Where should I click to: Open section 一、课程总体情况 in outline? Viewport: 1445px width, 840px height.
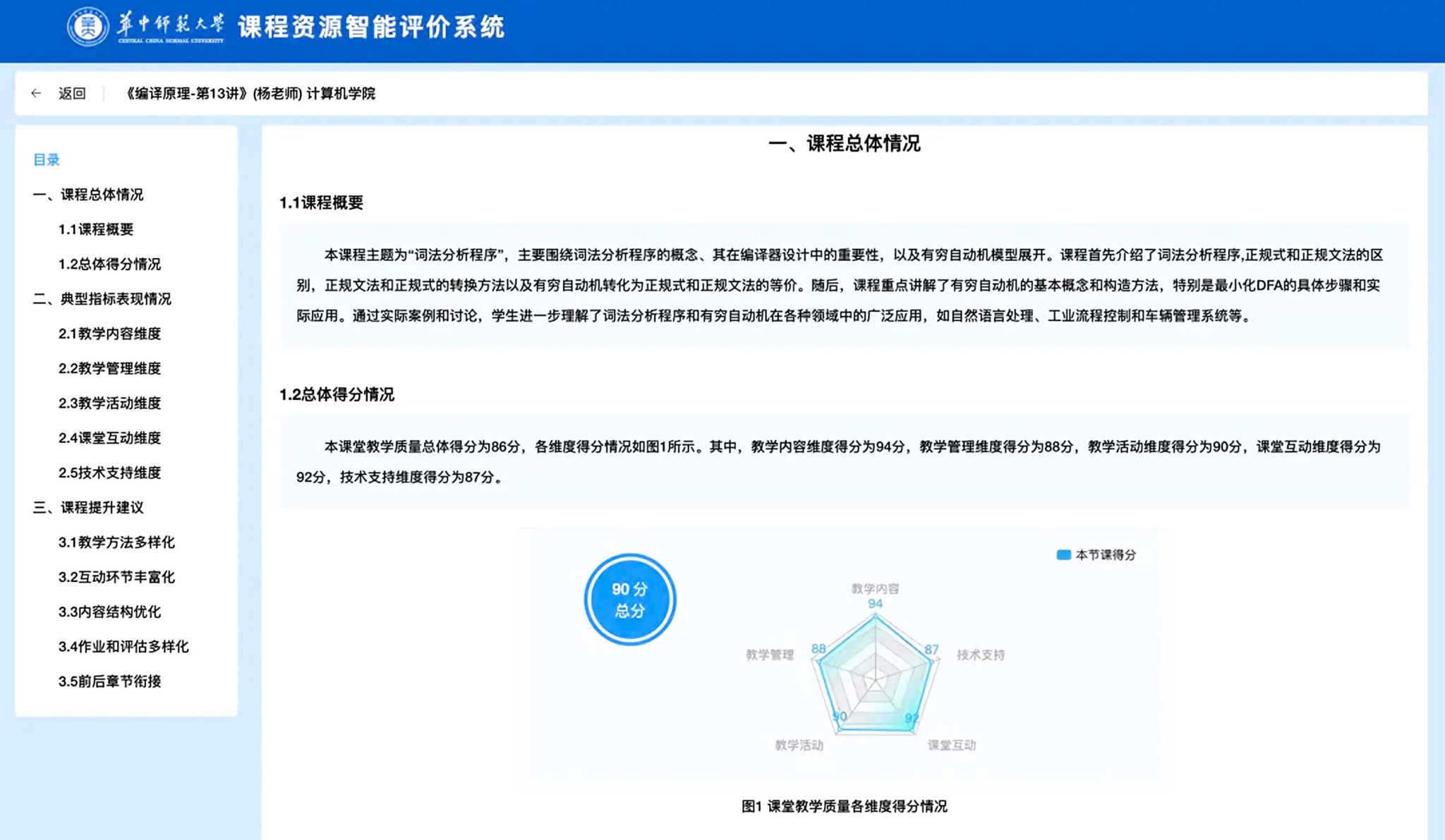pos(88,194)
